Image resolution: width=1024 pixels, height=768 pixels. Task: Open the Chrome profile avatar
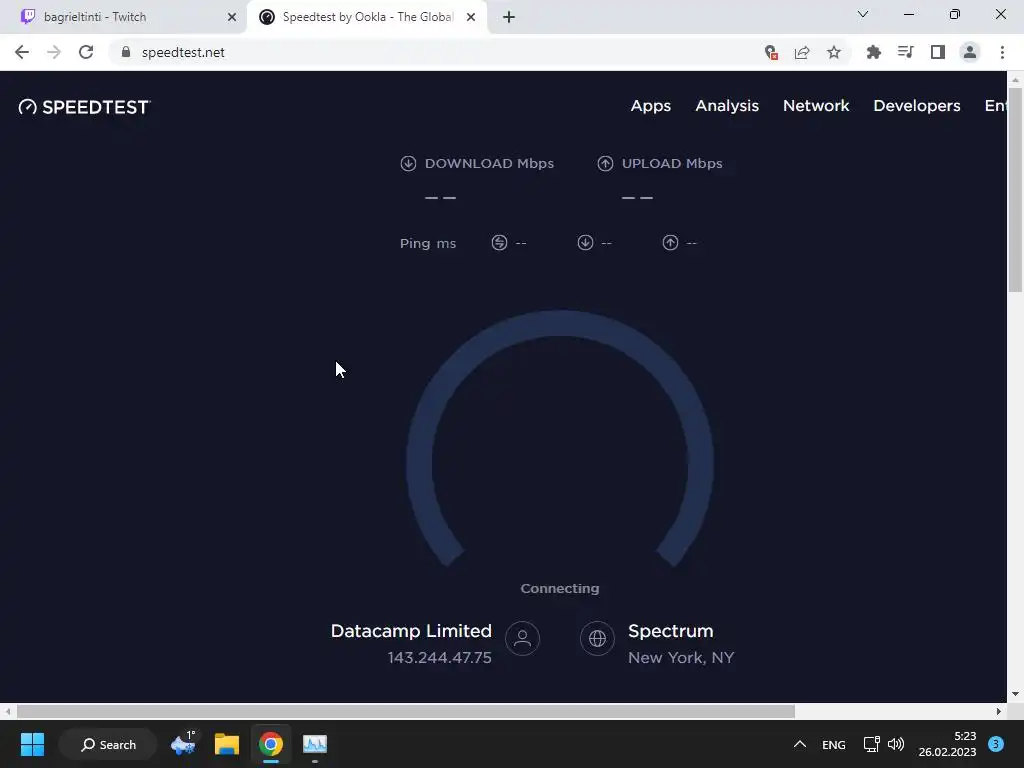pos(970,52)
